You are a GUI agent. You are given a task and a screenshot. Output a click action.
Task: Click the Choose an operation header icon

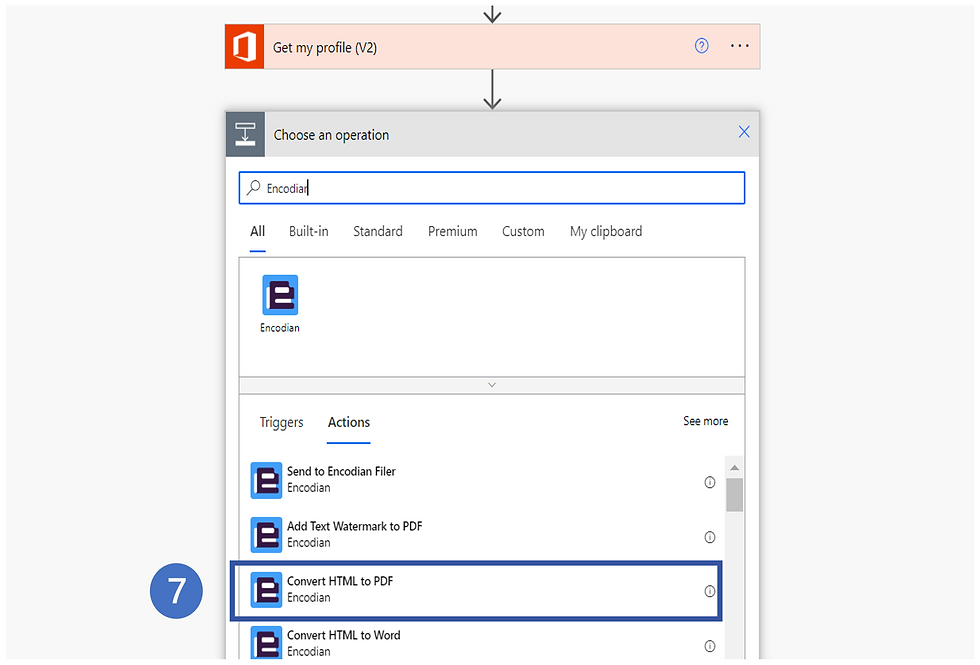pyautogui.click(x=245, y=134)
